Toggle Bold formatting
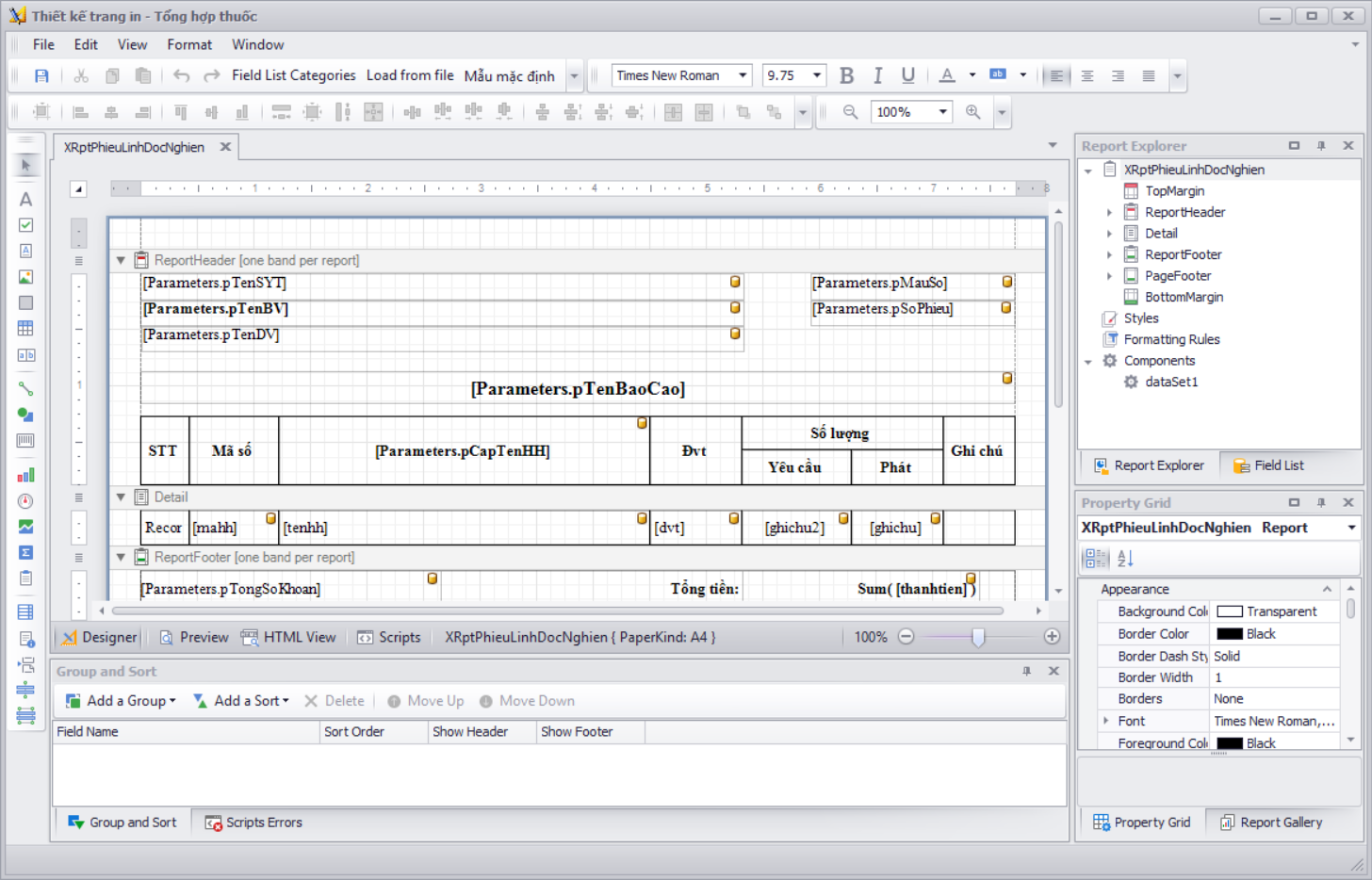The width and height of the screenshot is (1372, 880). [x=846, y=75]
